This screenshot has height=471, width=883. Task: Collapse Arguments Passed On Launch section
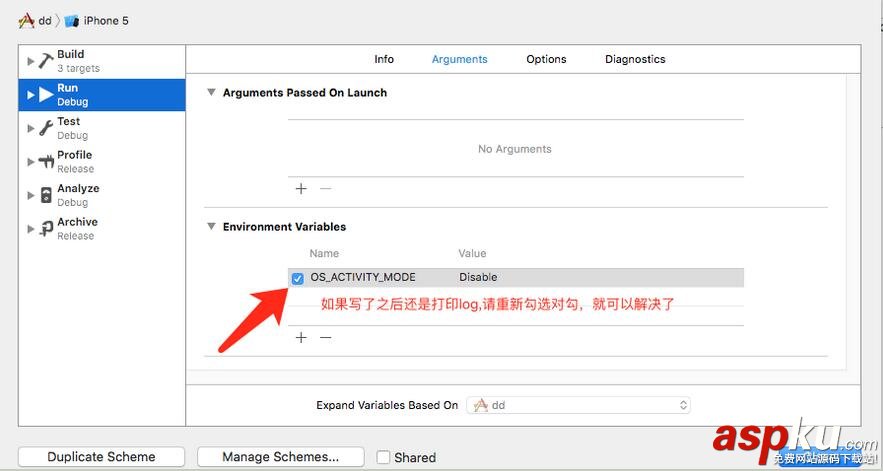(x=211, y=92)
